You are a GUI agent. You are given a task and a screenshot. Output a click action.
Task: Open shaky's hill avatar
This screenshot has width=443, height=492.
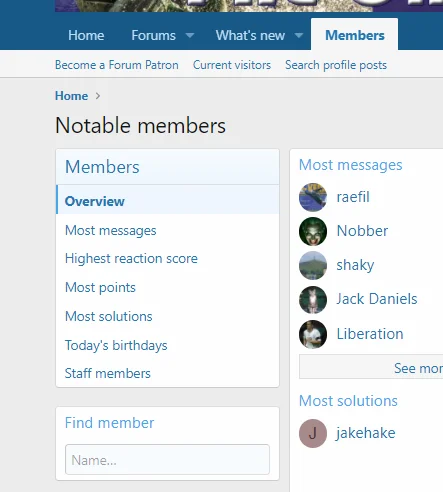point(313,265)
